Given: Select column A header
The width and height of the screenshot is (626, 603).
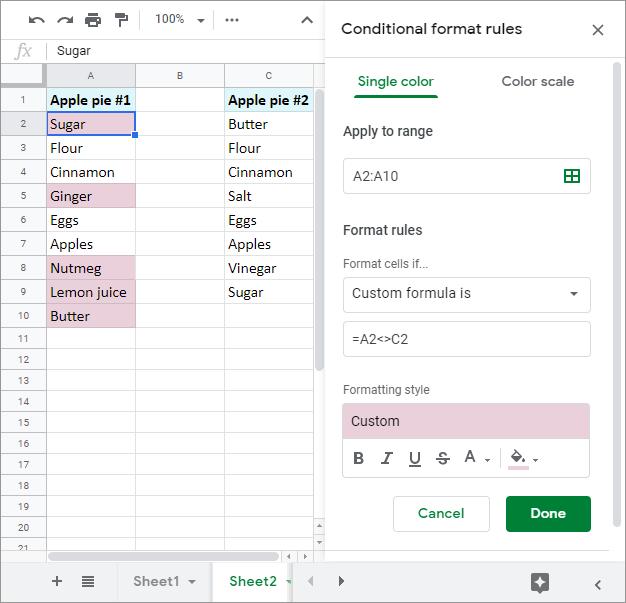Looking at the screenshot, I should point(91,75).
